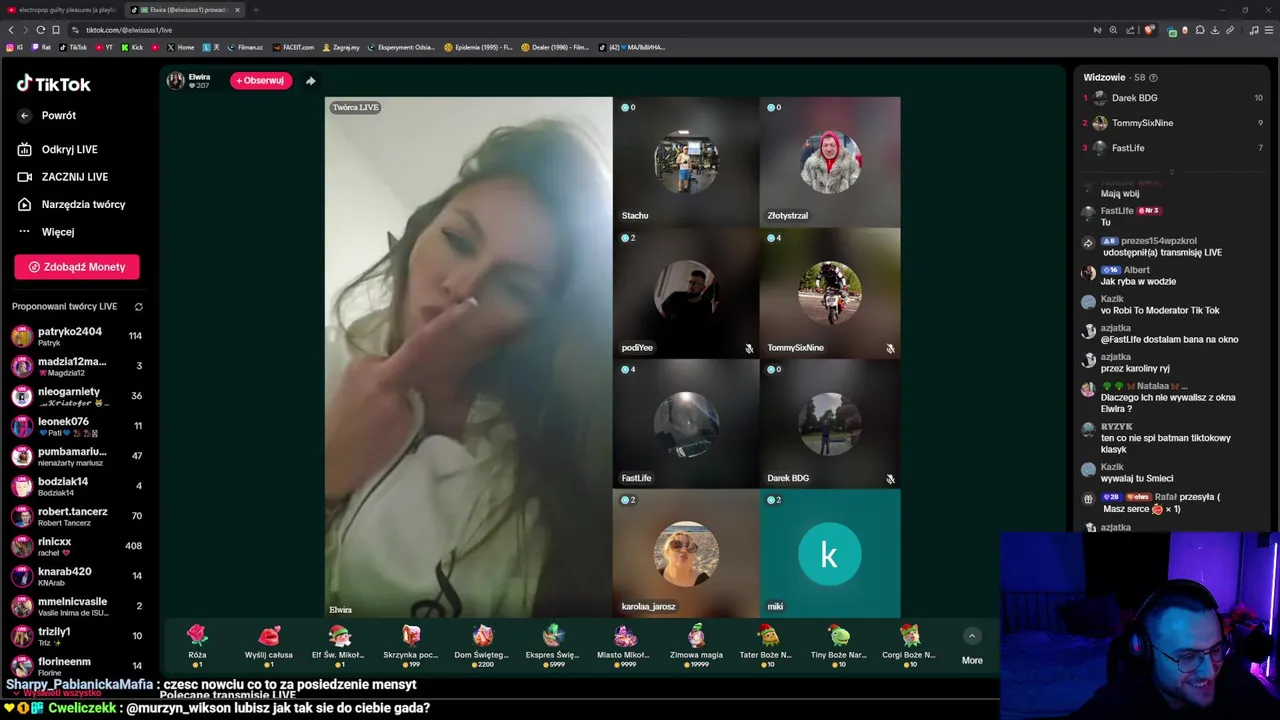Send the Tiny Boże Nar... gift

(x=839, y=646)
